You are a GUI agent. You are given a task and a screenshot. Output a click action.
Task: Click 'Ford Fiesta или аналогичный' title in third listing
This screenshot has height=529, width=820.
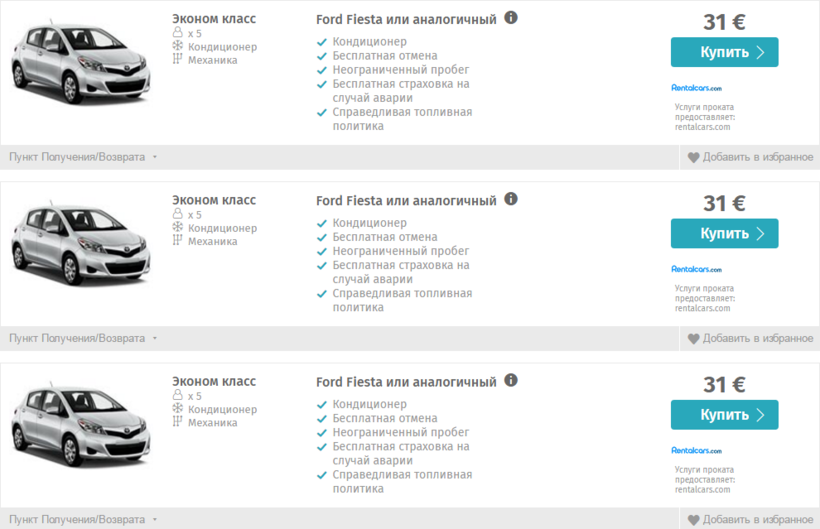pyautogui.click(x=406, y=382)
